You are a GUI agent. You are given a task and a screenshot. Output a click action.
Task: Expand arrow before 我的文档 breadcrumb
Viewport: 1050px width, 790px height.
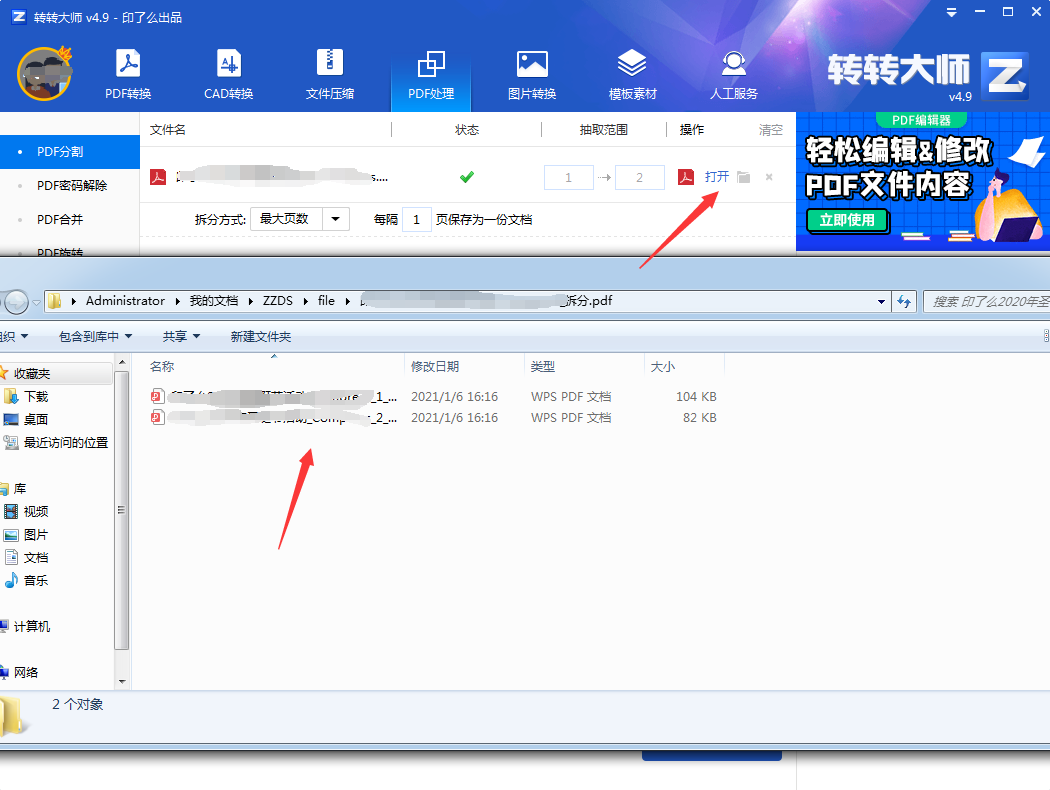[x=177, y=301]
